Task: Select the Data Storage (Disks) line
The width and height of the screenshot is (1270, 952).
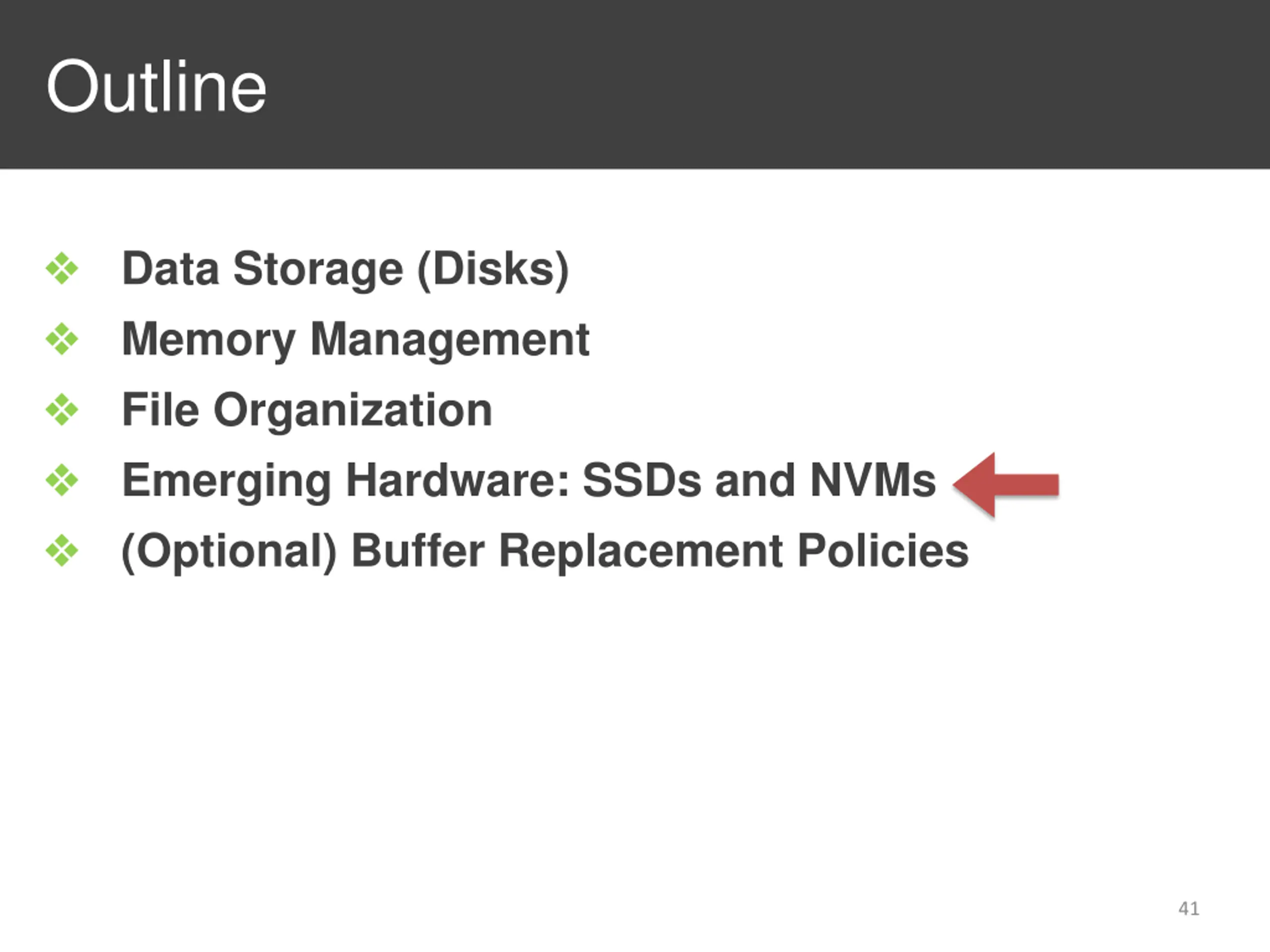Action: 345,269
